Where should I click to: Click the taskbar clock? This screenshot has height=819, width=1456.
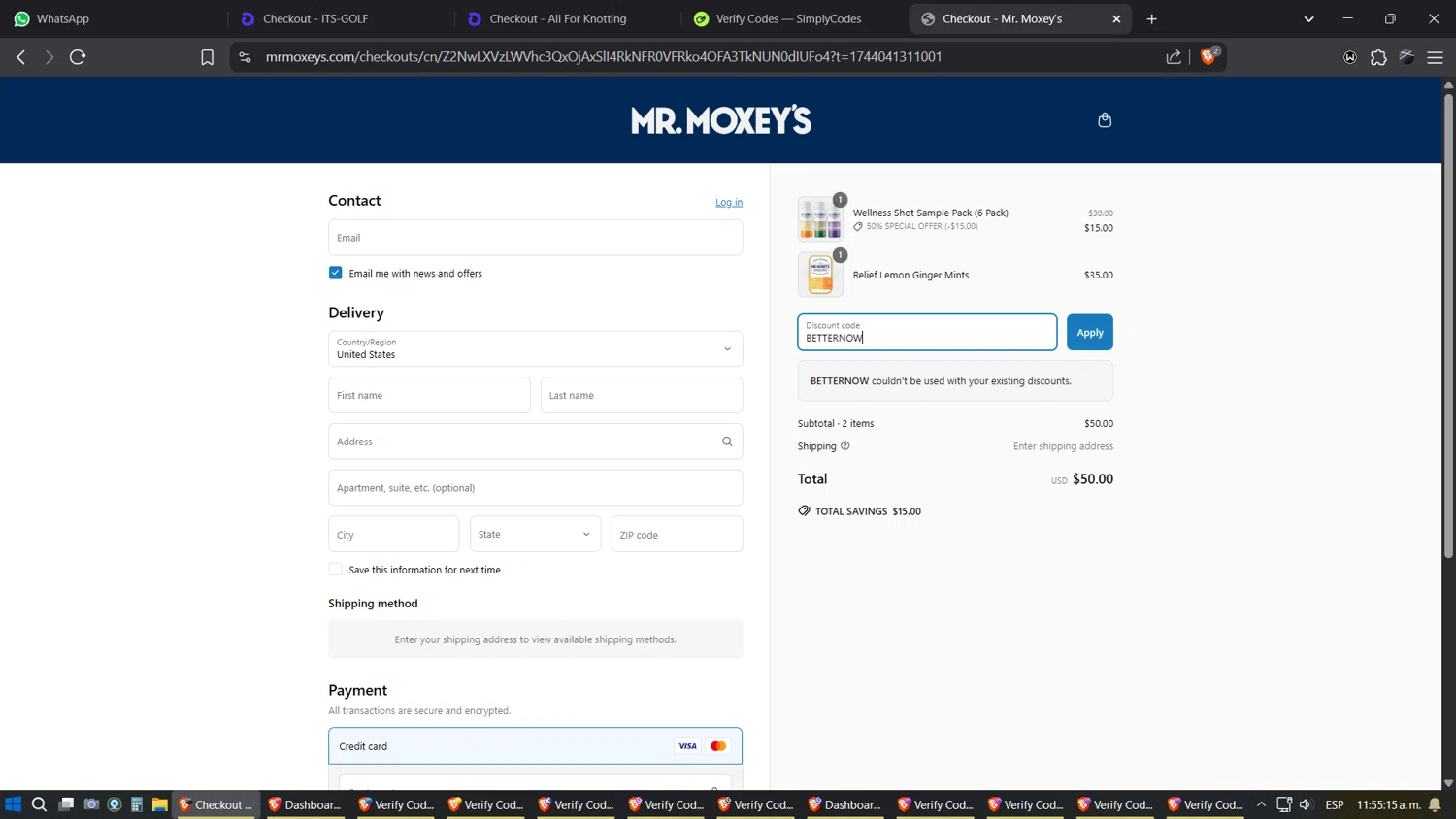1388,804
